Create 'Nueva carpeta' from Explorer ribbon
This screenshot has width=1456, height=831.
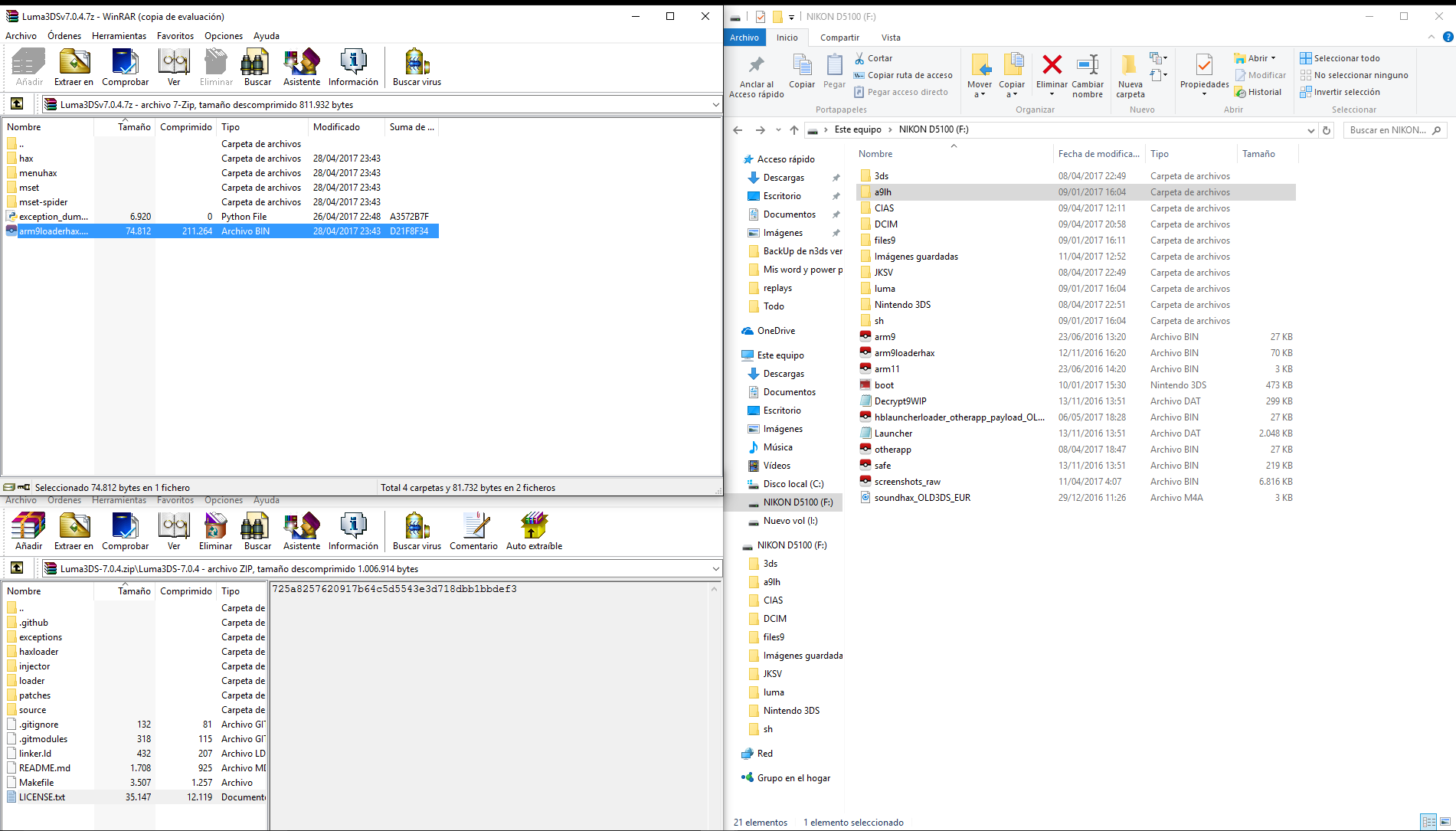1130,77
